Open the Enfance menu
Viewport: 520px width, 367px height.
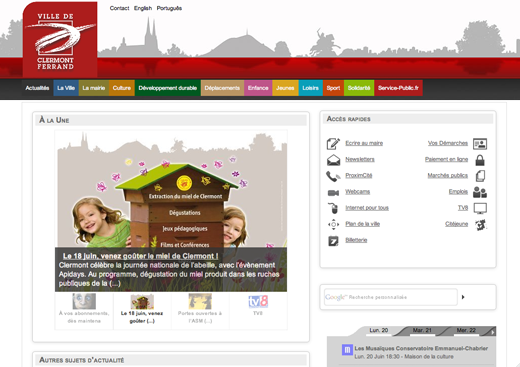point(258,88)
